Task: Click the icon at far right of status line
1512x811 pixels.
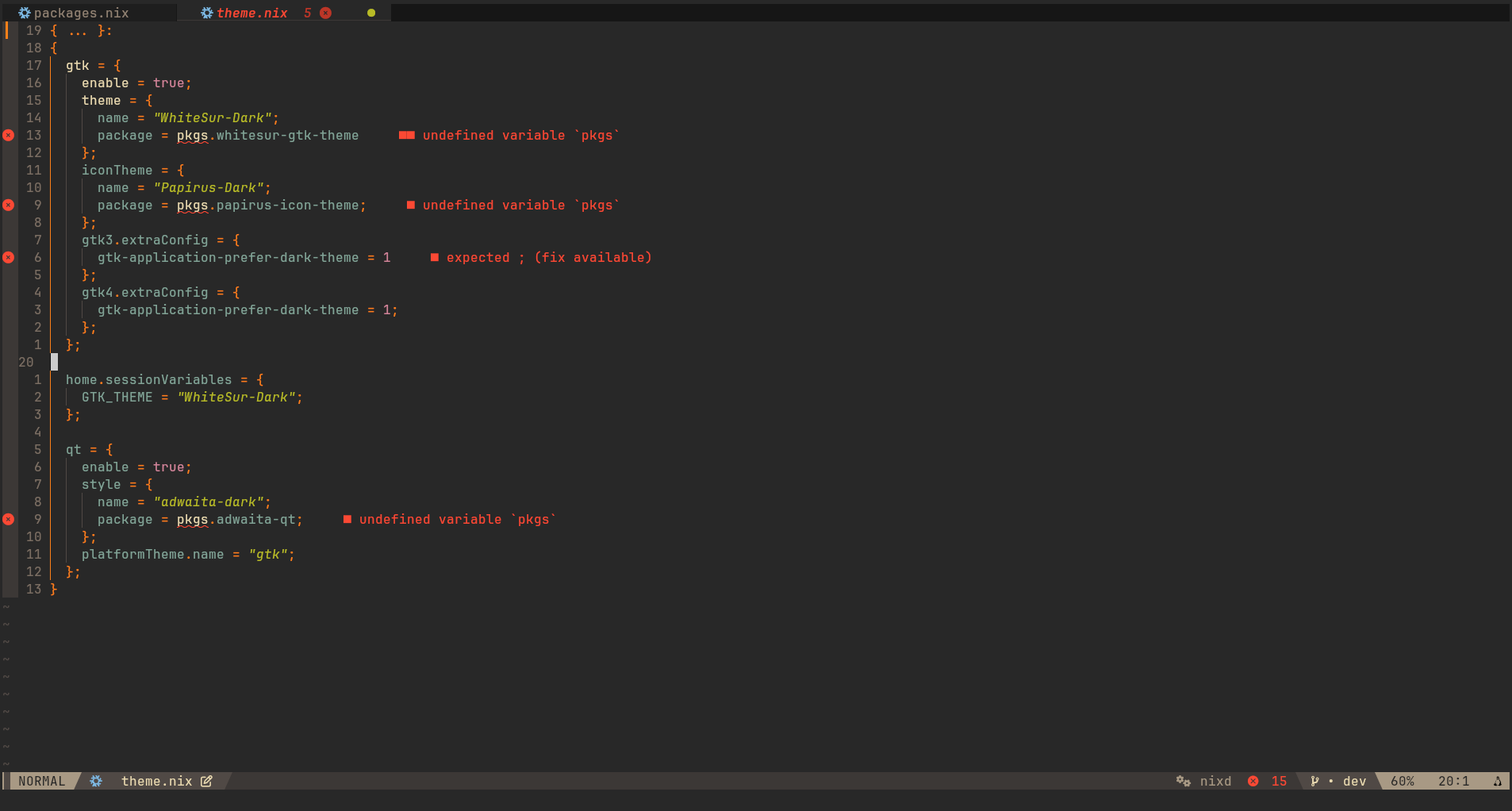Action: point(1498,781)
